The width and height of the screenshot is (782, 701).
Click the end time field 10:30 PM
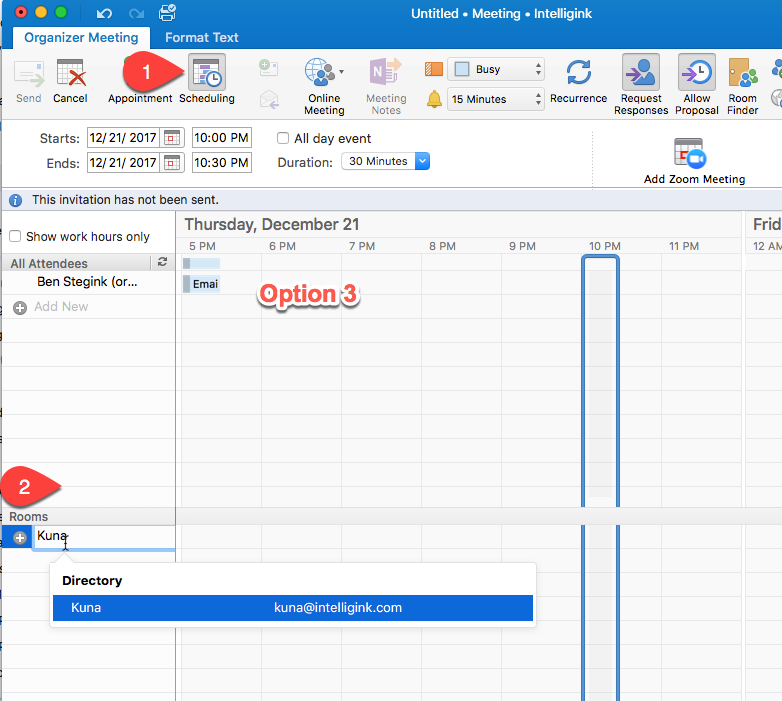[x=221, y=163]
